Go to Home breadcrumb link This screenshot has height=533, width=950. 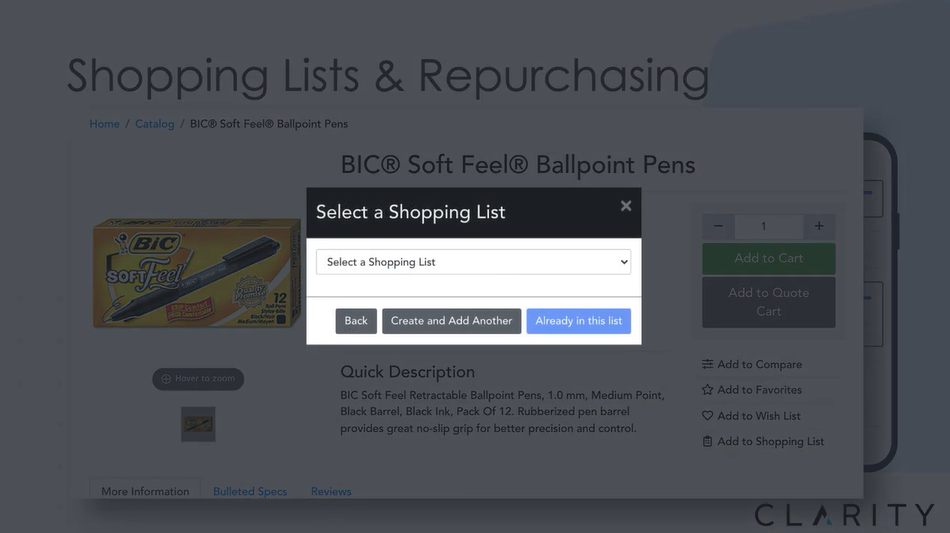point(104,124)
